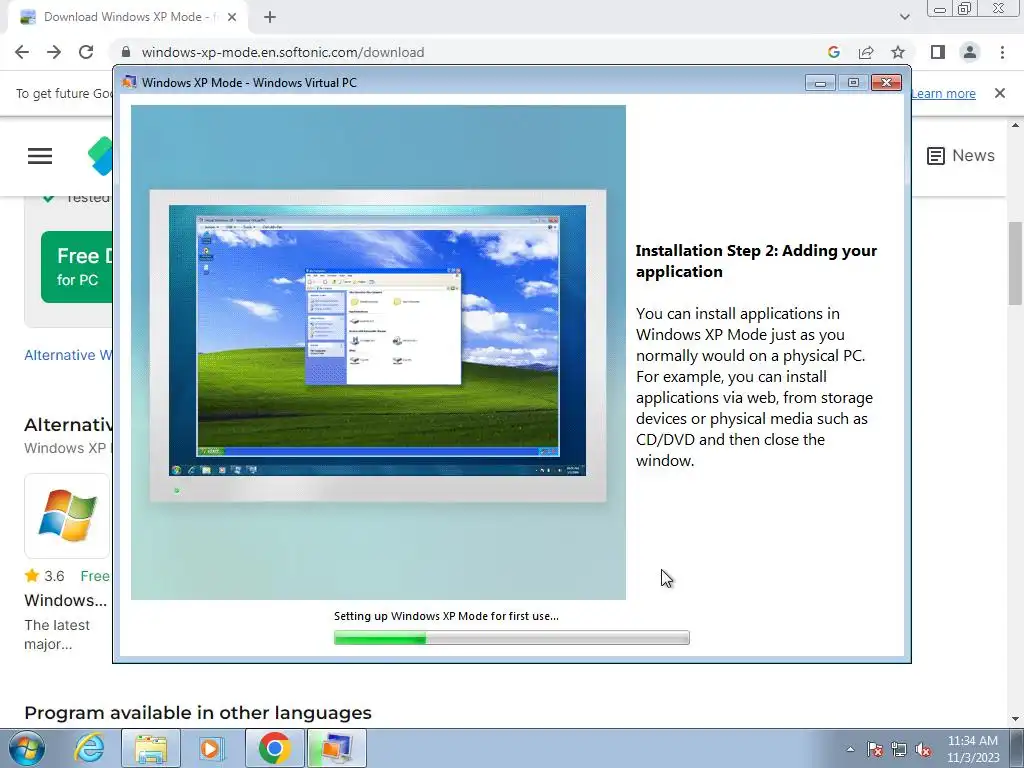The image size is (1024, 768).
Task: Click the address bar URL
Action: (283, 52)
